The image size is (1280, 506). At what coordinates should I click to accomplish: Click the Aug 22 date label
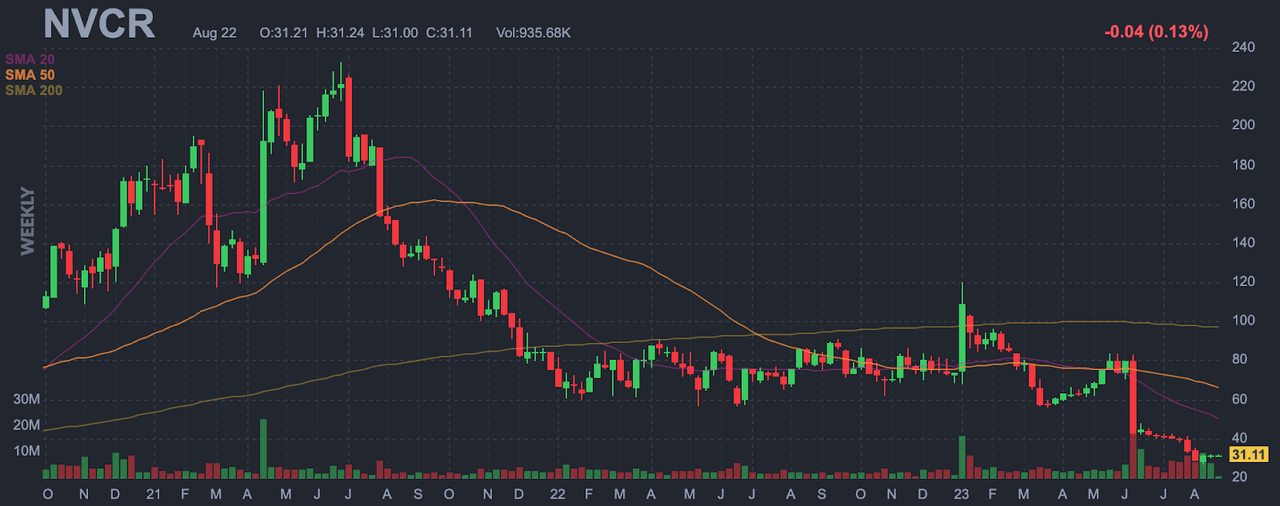point(215,32)
